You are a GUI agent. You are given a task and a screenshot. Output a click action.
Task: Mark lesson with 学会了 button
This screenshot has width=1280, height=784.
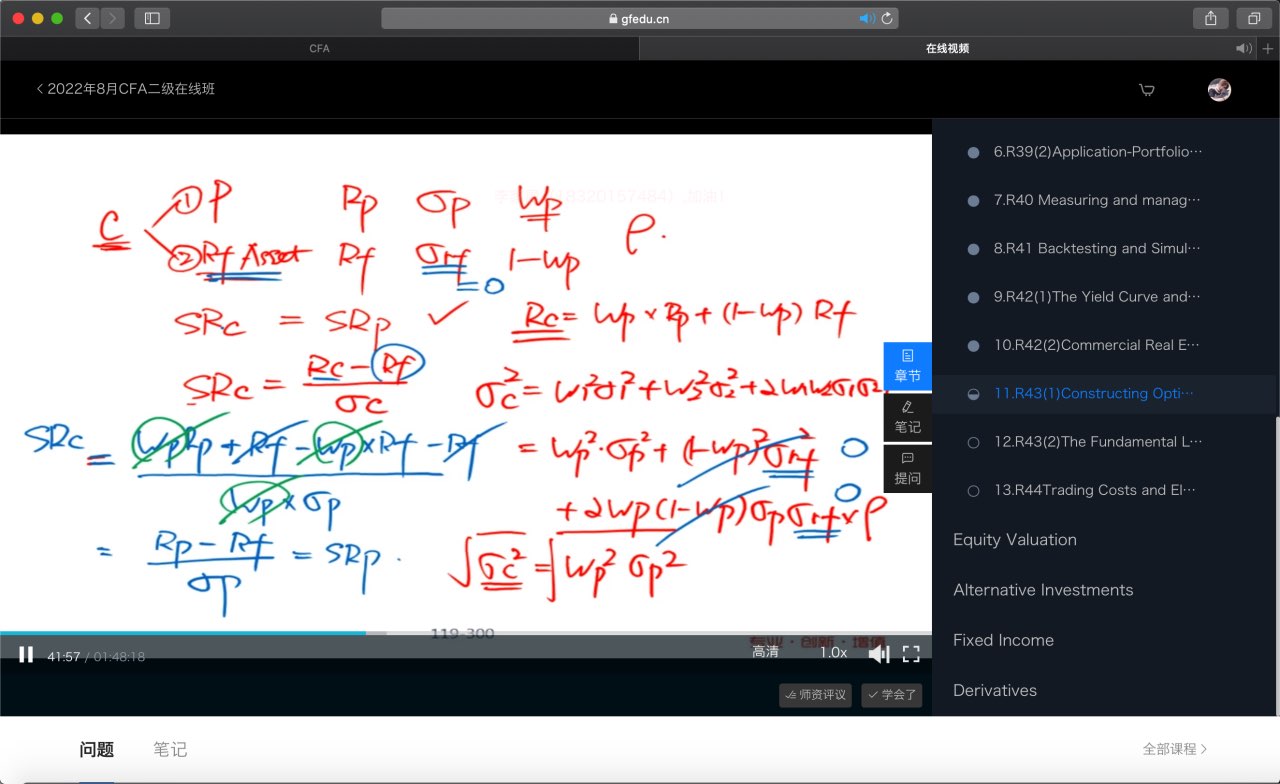point(891,695)
